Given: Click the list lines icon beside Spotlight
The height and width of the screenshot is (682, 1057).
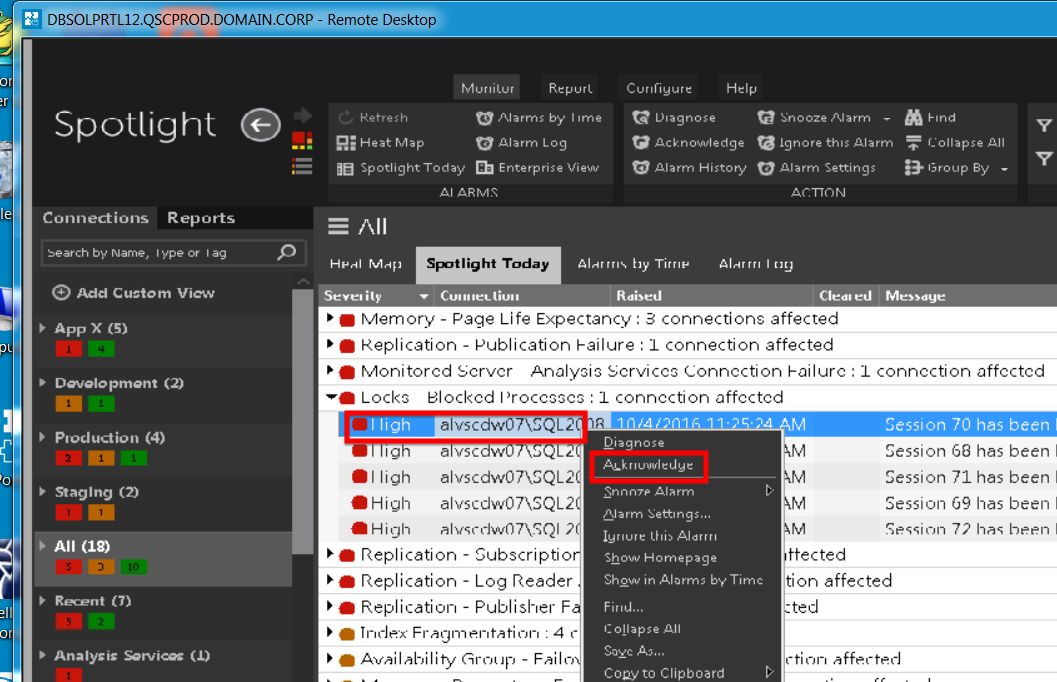Looking at the screenshot, I should tap(302, 166).
